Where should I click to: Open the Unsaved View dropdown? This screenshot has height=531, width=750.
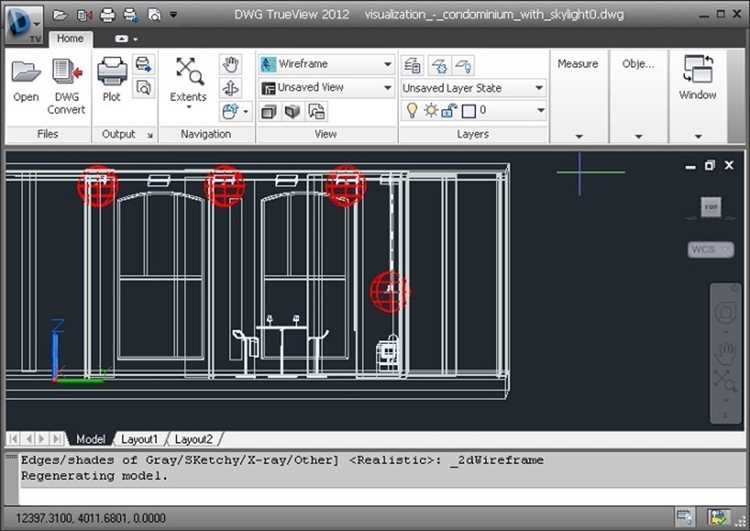click(327, 88)
